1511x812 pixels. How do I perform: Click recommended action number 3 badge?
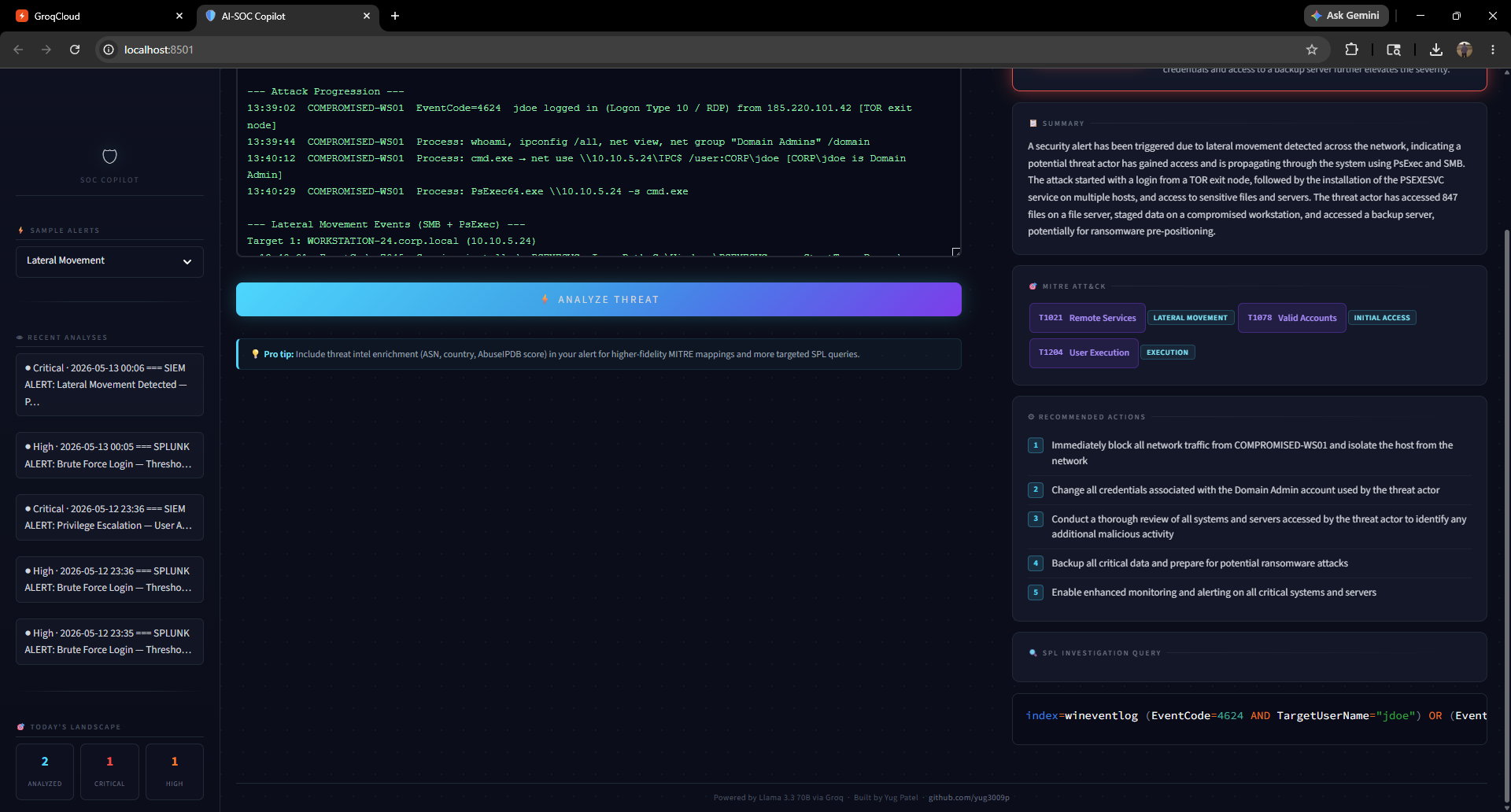(x=1036, y=519)
